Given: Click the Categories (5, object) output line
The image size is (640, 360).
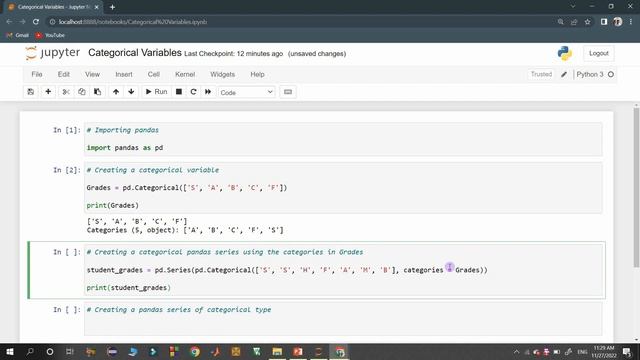Looking at the screenshot, I should tap(185, 230).
